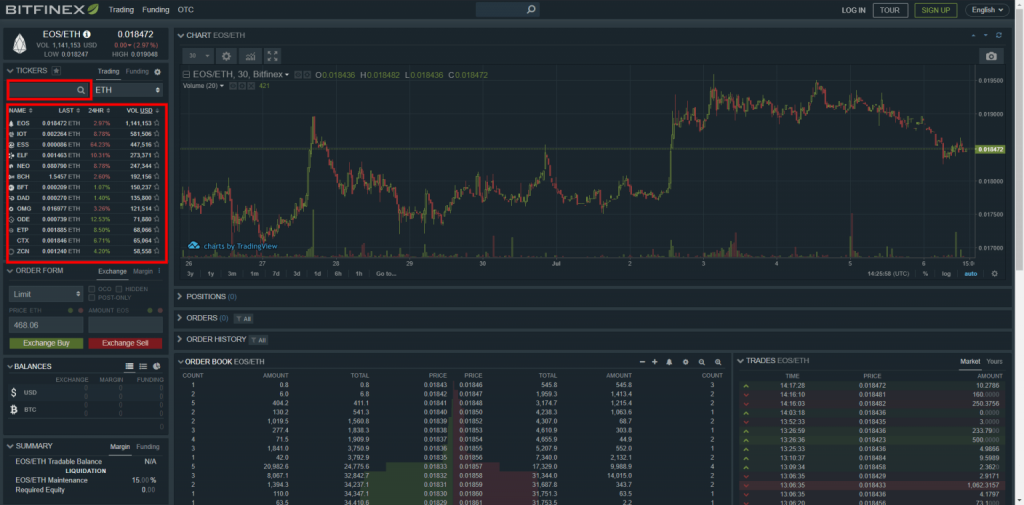This screenshot has height=505, width=1024.
Task: Favorite the IOT ticker star
Action: 157,133
